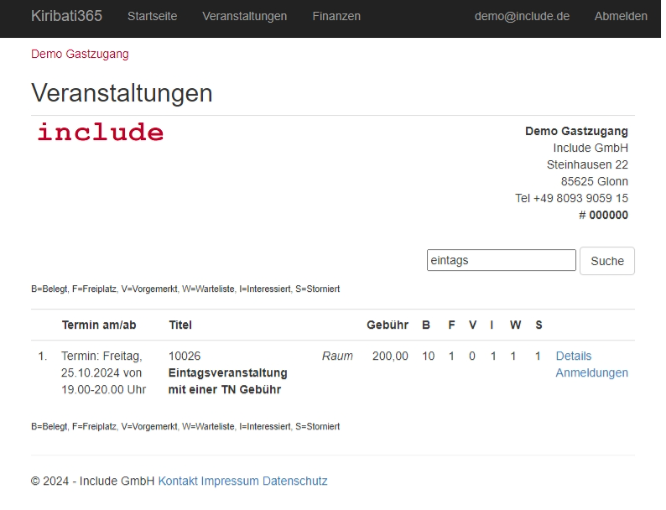Image resolution: width=666 pixels, height=510 pixels.
Task: Go to Veranstaltungen in the navbar
Action: 244,16
